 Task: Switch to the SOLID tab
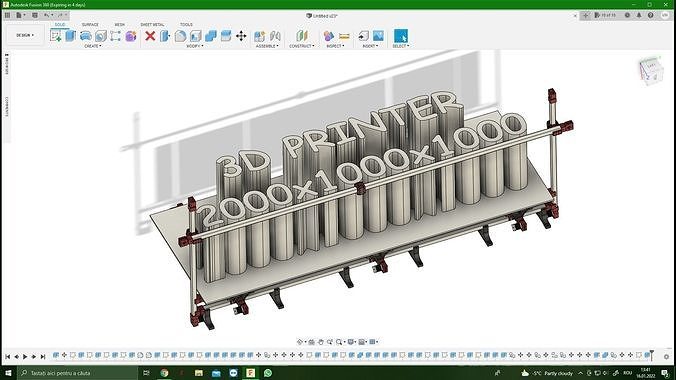point(60,25)
